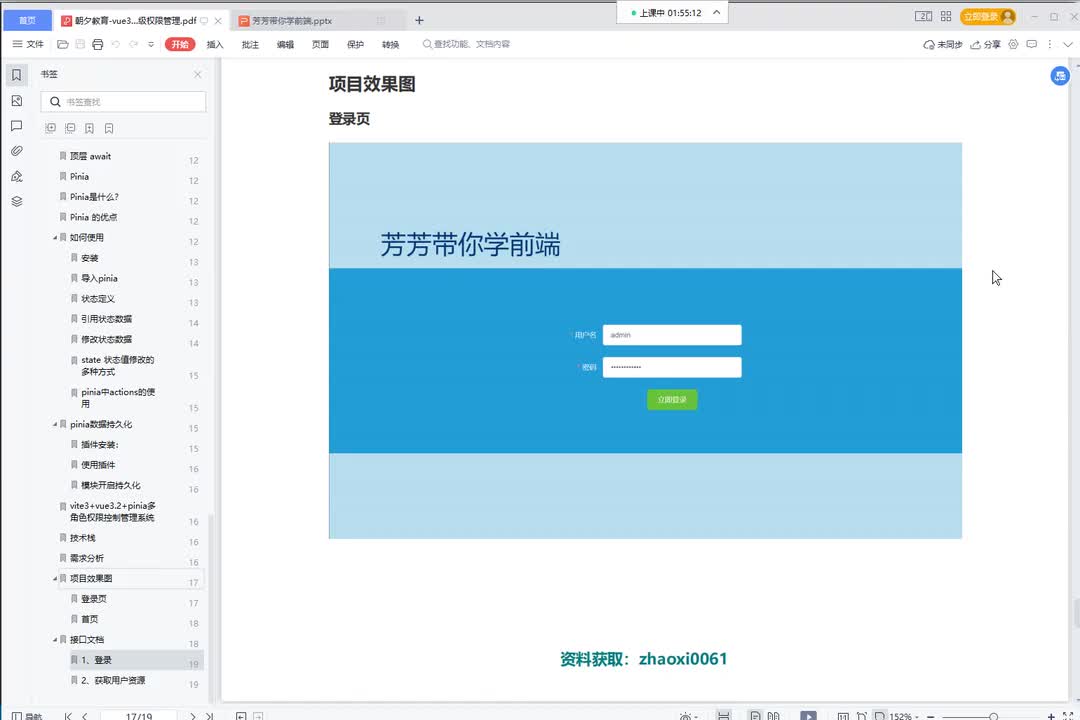Go to next page arrow in status bar
The height and width of the screenshot is (720, 1080).
[193, 716]
